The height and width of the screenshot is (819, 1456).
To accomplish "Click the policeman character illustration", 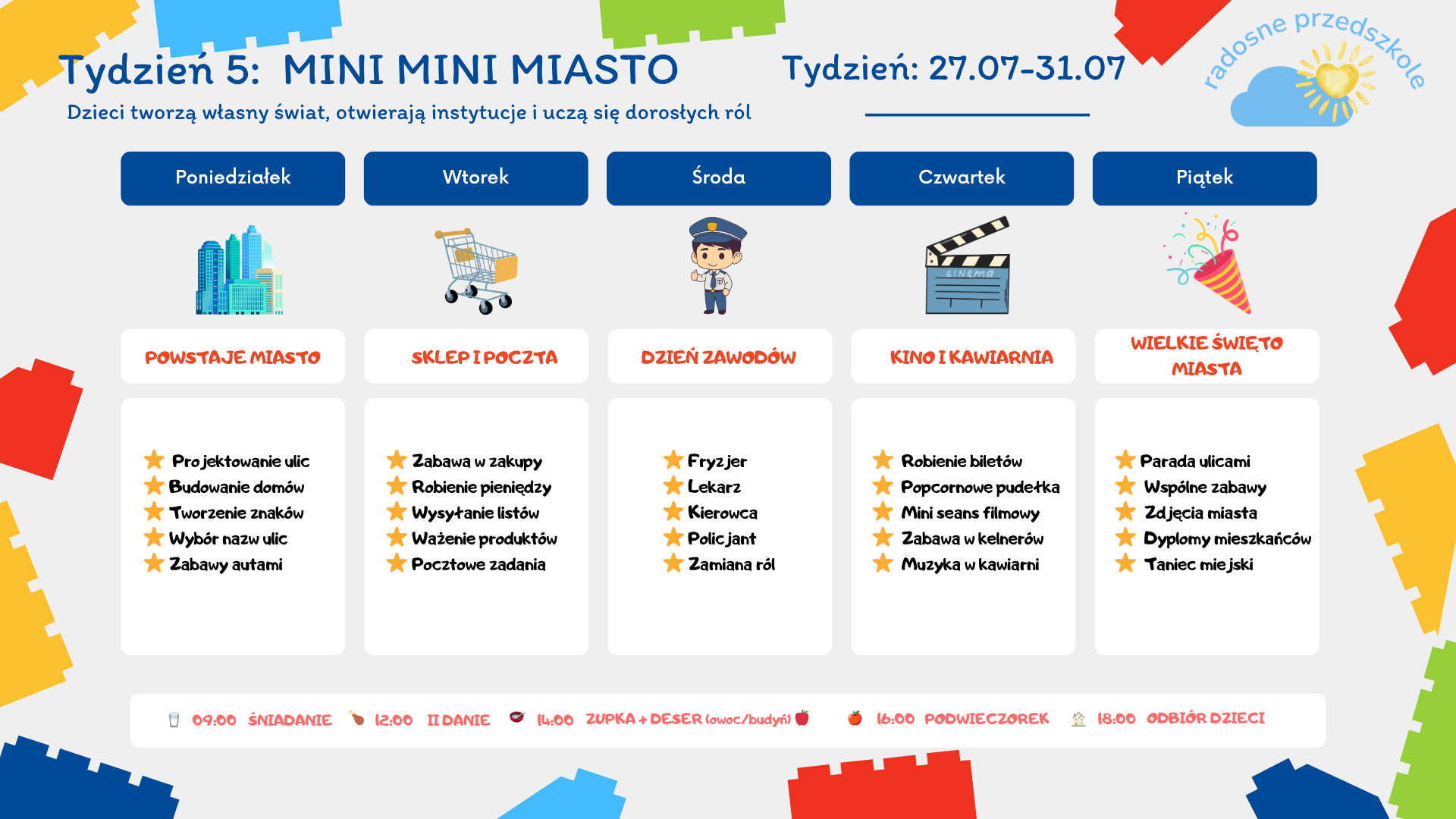I will (x=718, y=265).
